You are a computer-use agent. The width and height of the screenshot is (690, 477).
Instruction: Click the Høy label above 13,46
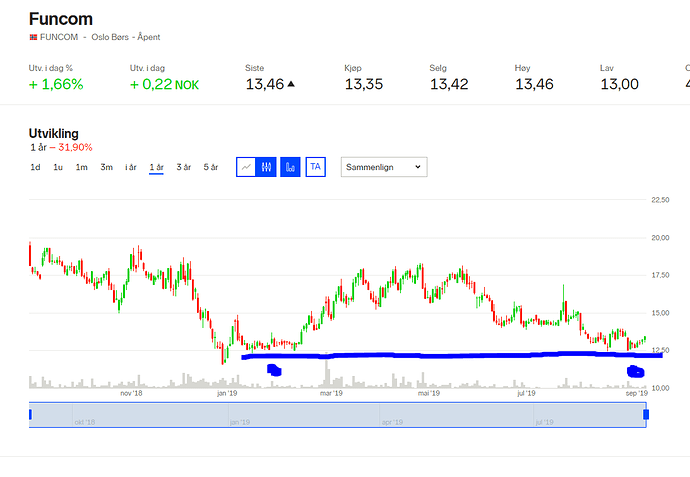[x=522, y=68]
